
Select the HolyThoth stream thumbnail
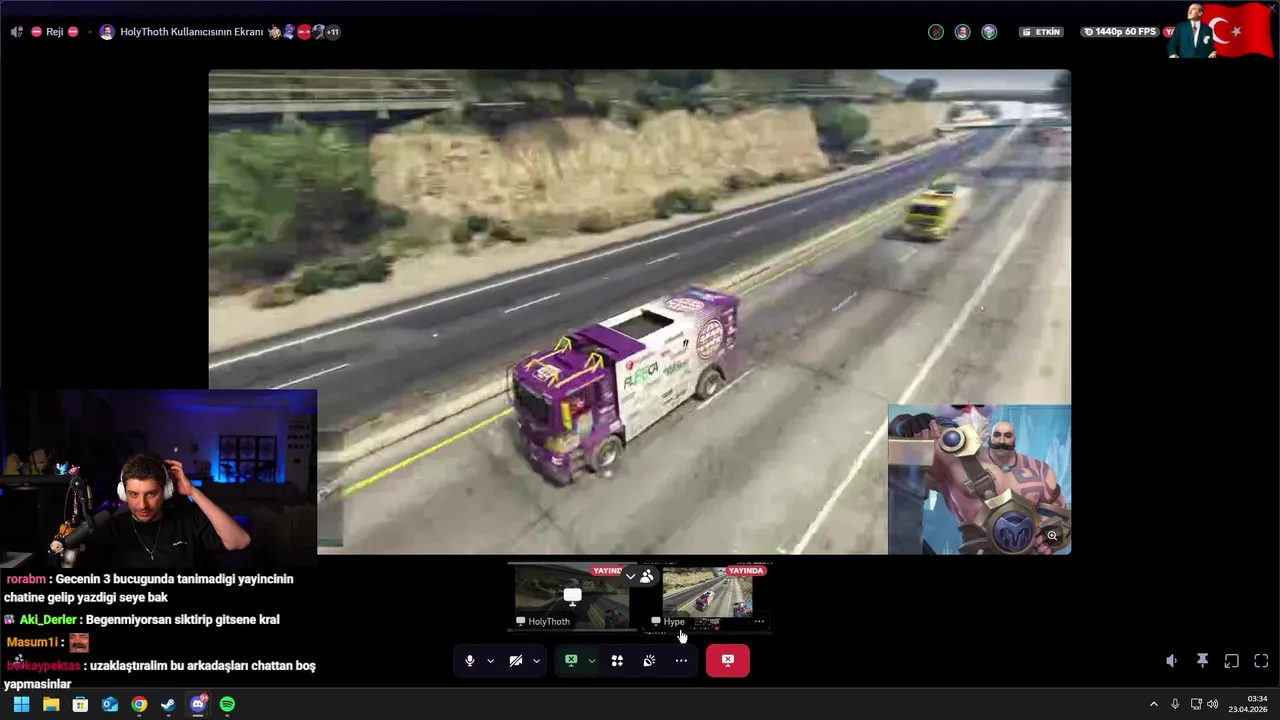click(572, 597)
